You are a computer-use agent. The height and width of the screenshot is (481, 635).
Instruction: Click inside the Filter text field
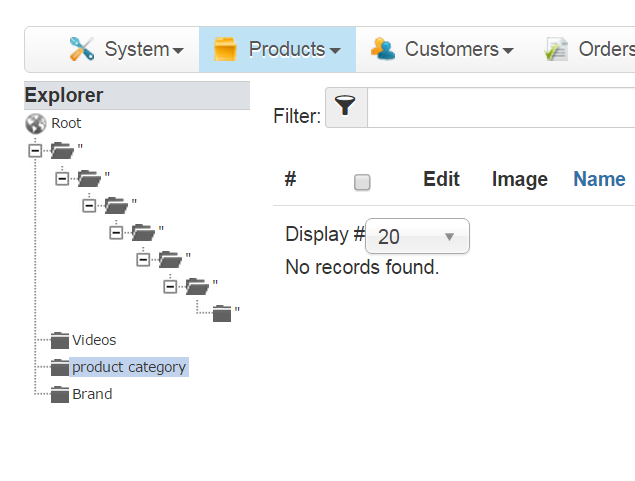(x=500, y=108)
